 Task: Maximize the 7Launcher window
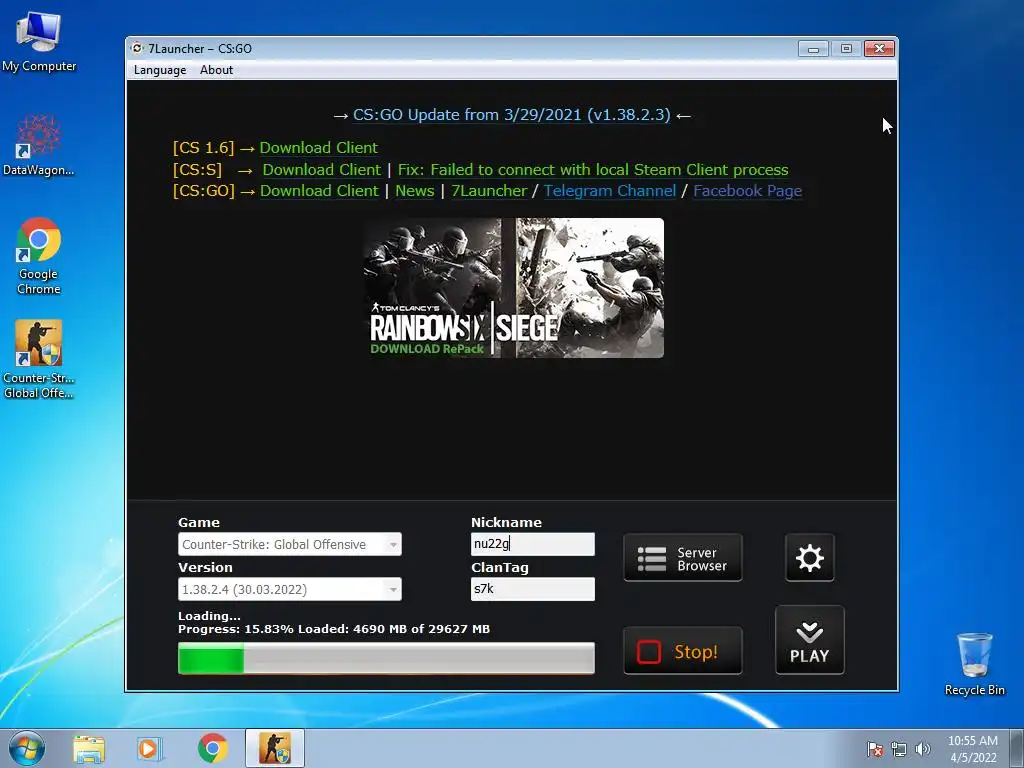click(x=846, y=49)
